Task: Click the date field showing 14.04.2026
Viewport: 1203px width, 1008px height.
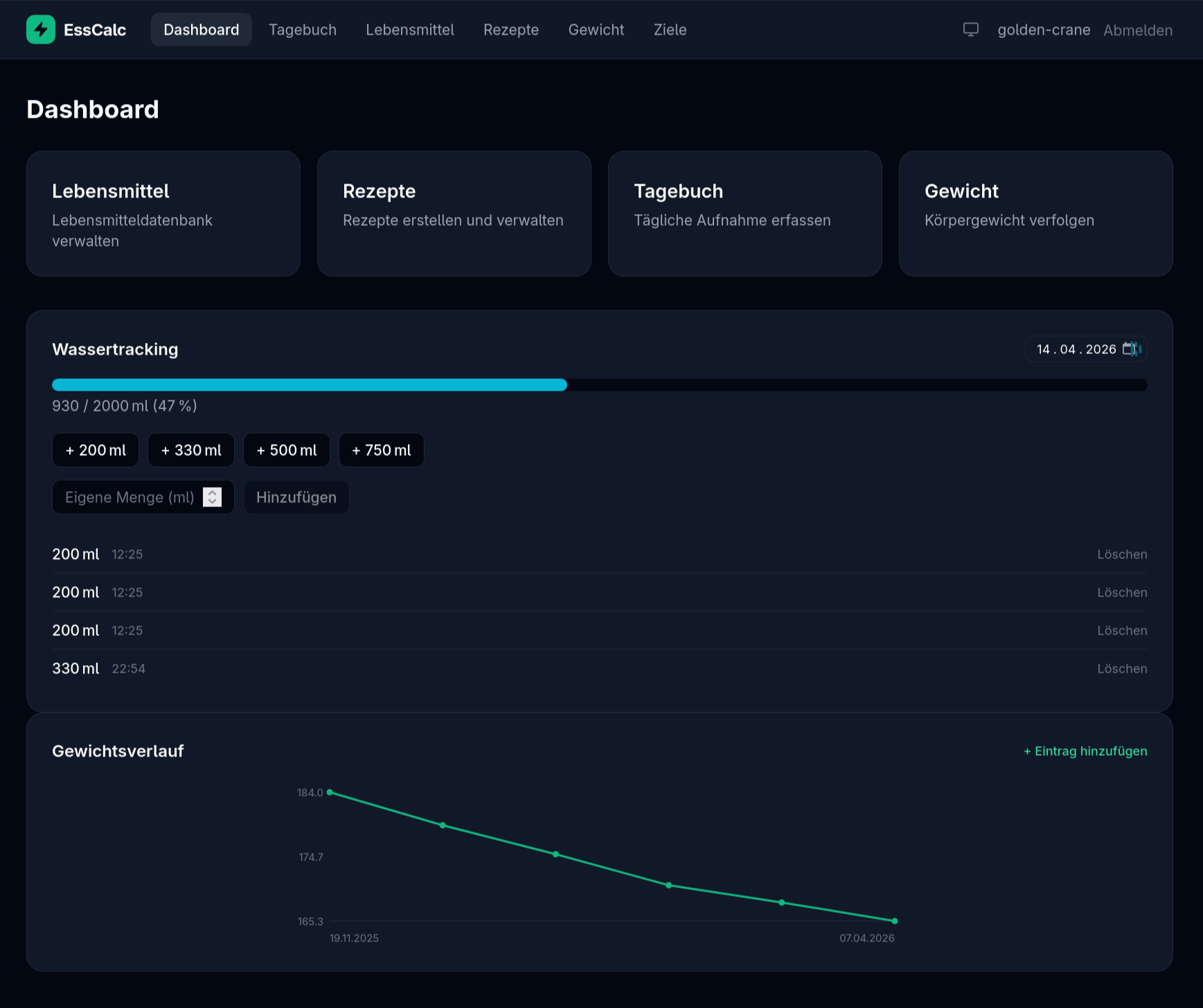Action: (1086, 349)
